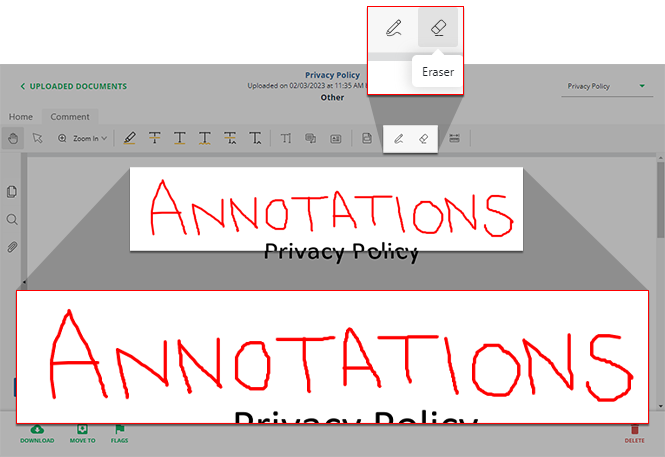Open the search side panel
The width and height of the screenshot is (665, 457).
(x=12, y=220)
